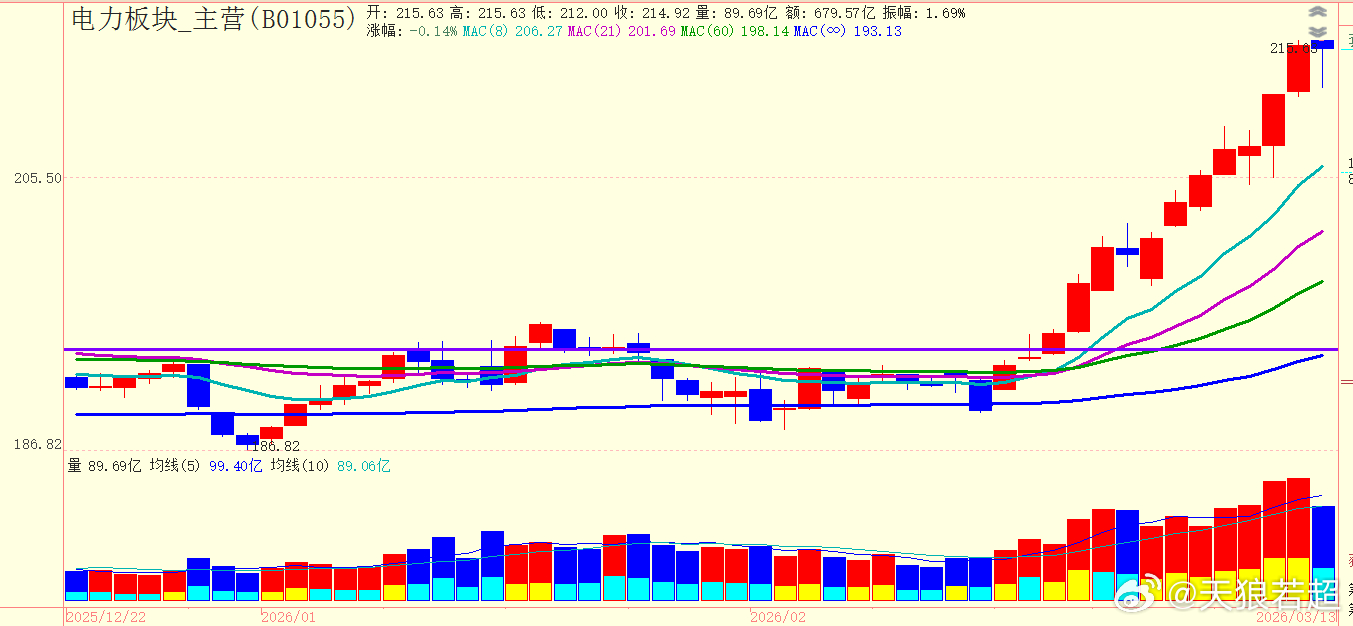Click the 开 215.63 opening price
1353x626 pixels.
click(x=405, y=13)
